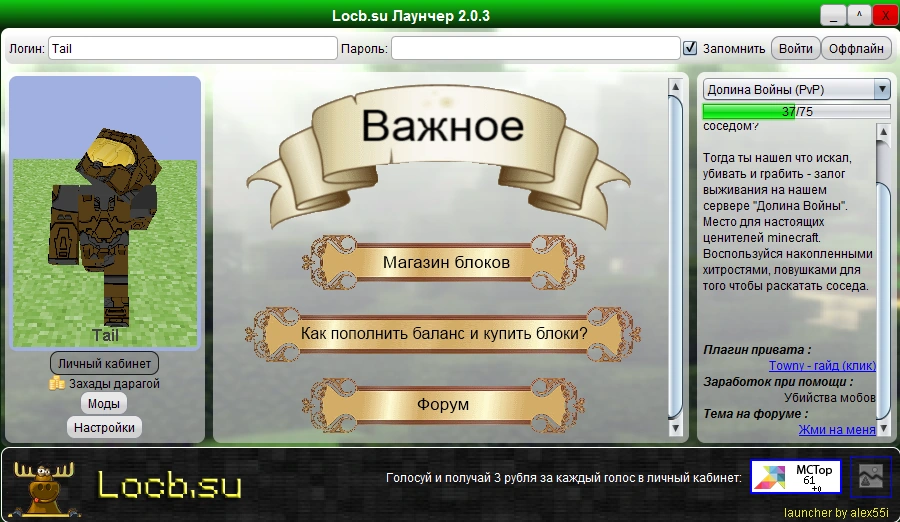
Task: Click the Оффлайн button
Action: click(856, 48)
